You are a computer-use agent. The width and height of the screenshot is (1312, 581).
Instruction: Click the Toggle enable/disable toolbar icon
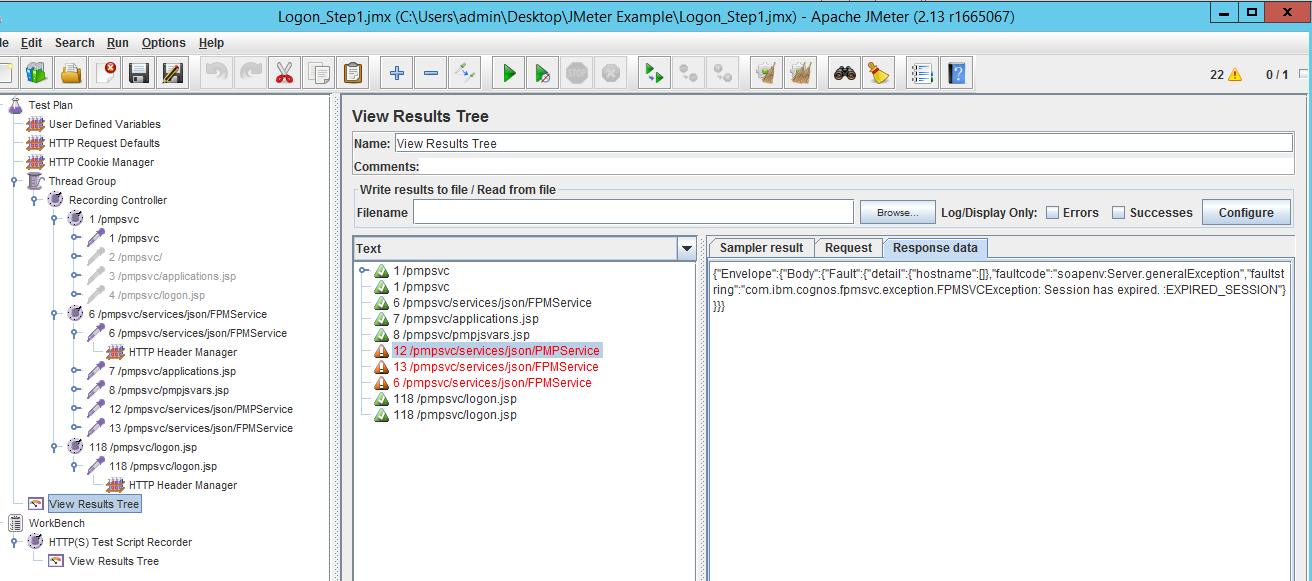[x=465, y=73]
